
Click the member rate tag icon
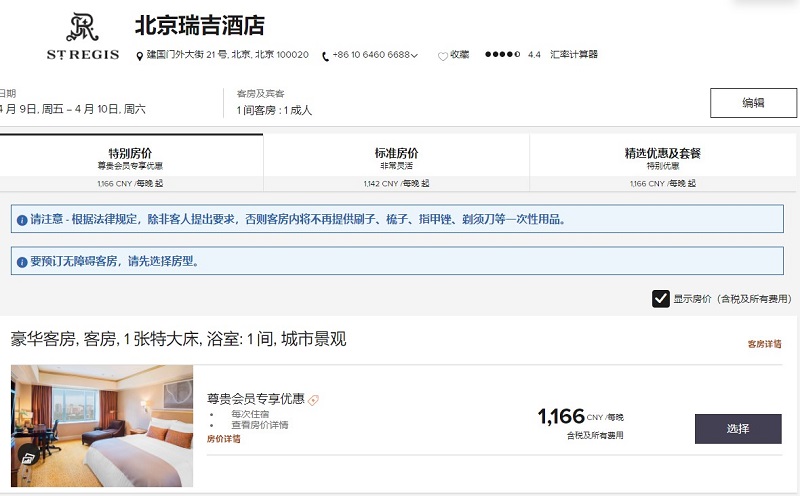click(313, 400)
